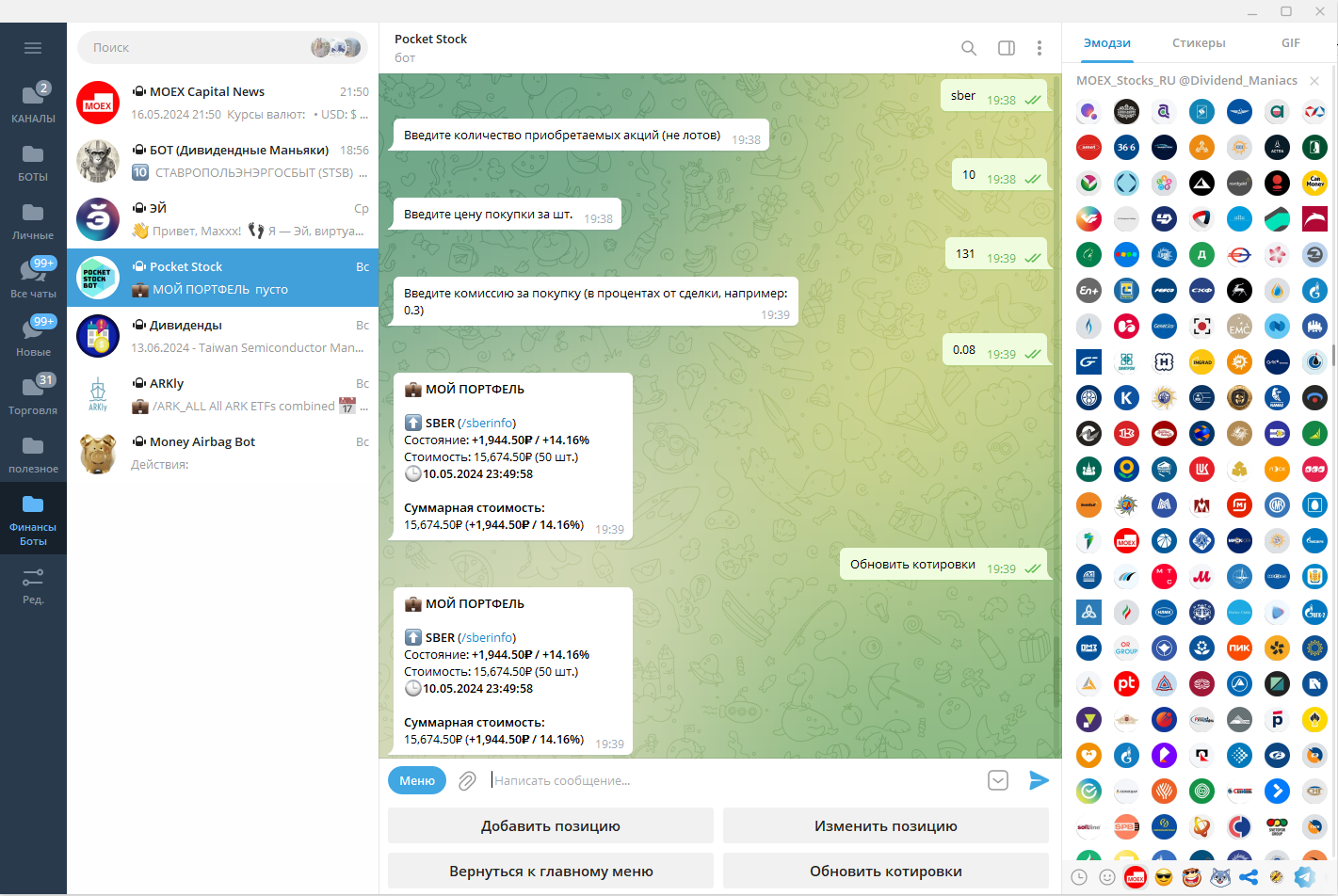
Task: Click the paperclip attach file icon
Action: coord(467,781)
